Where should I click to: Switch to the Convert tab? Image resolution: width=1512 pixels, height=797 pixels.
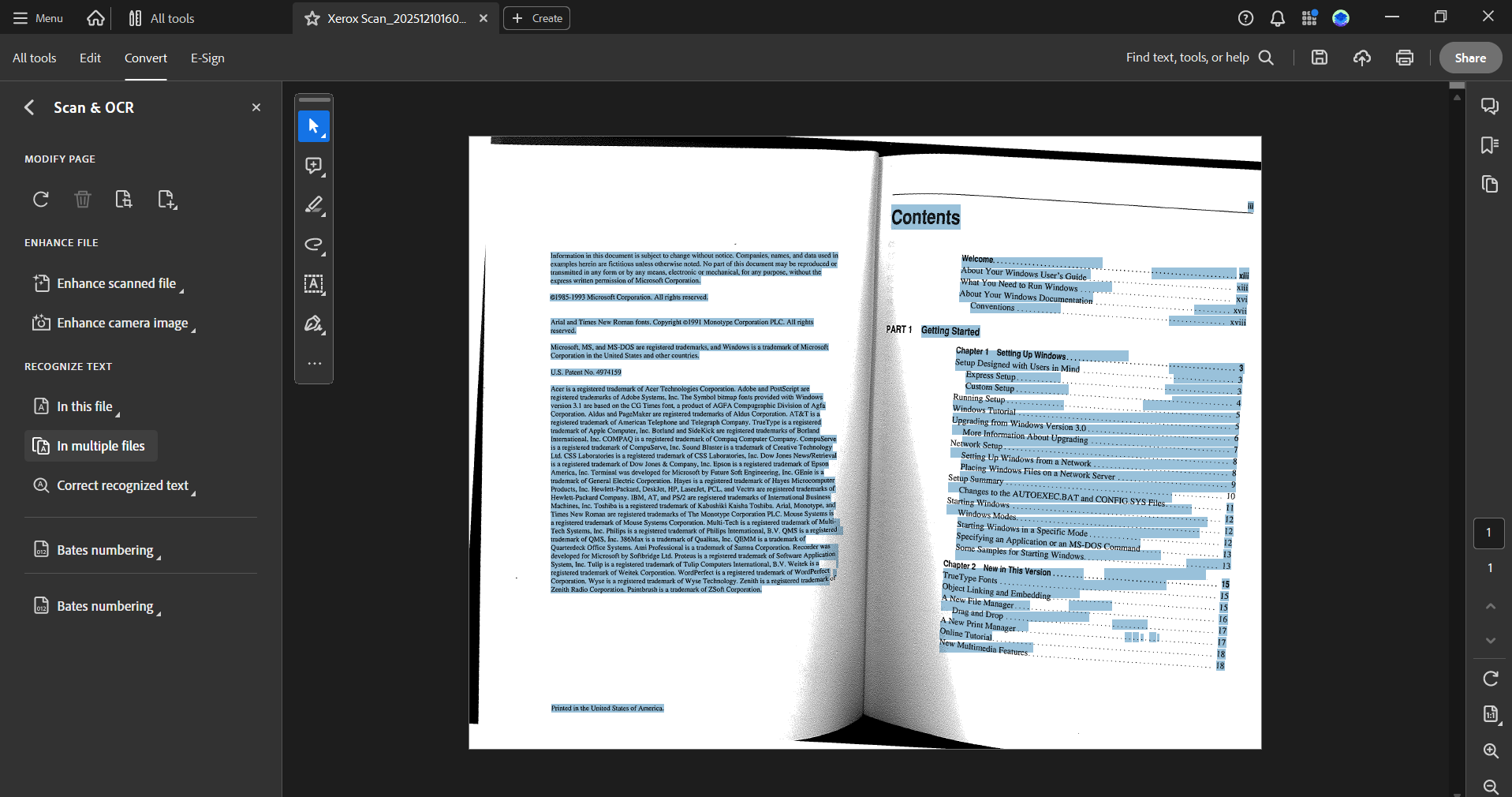pos(145,58)
